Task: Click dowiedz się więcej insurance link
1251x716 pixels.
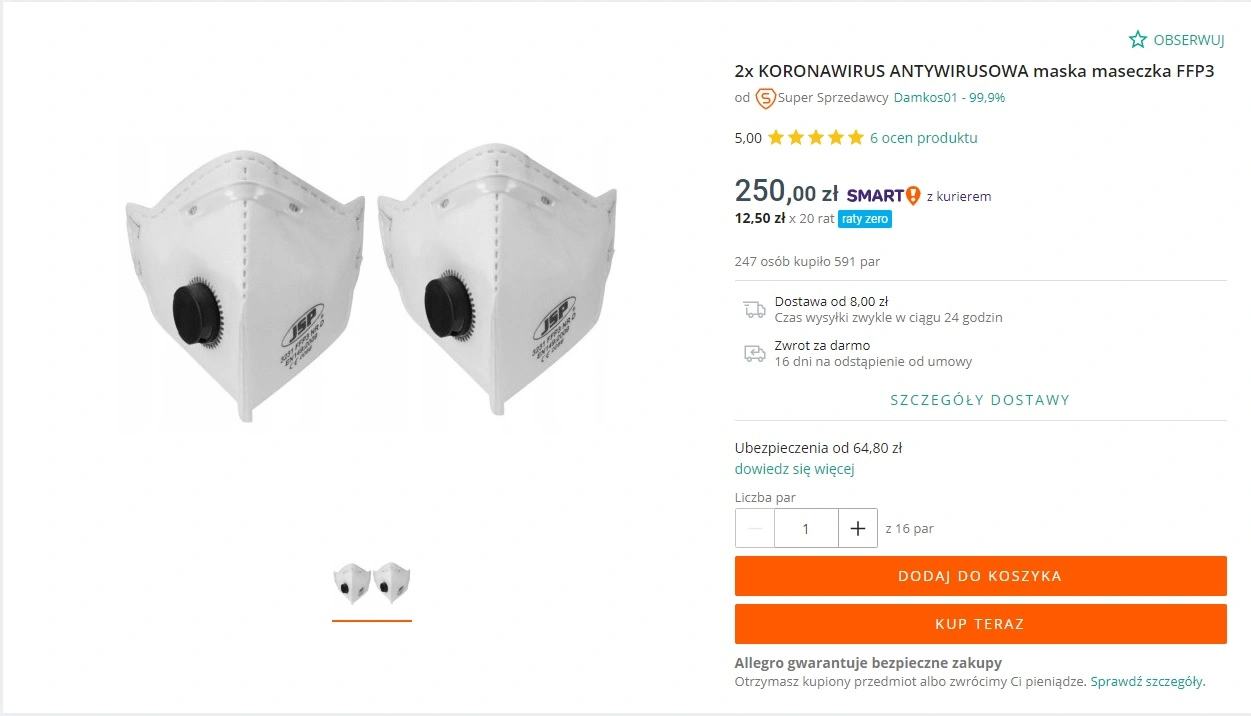Action: (794, 469)
